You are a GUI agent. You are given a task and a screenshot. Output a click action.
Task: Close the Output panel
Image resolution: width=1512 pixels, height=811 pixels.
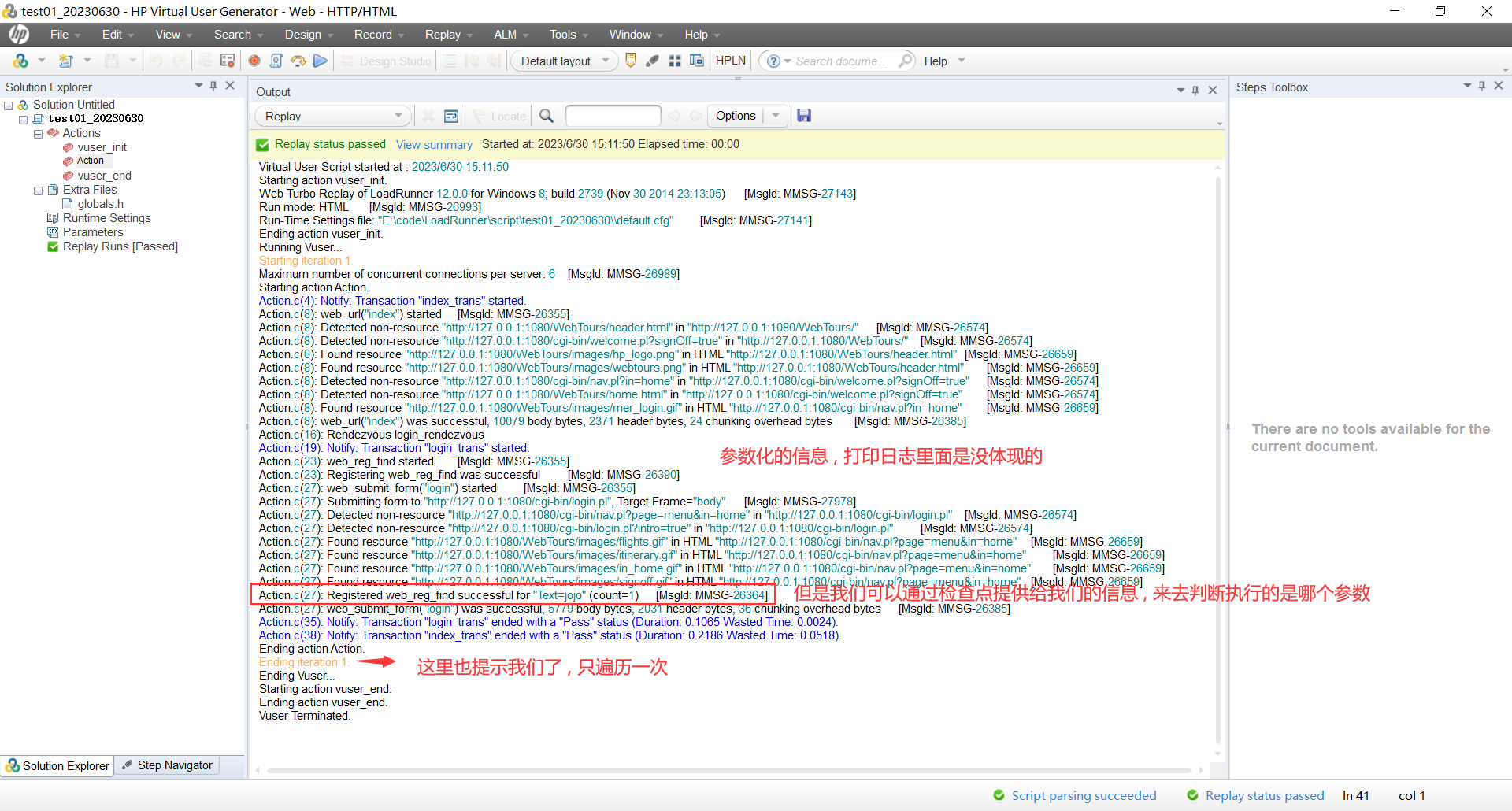tap(1213, 91)
